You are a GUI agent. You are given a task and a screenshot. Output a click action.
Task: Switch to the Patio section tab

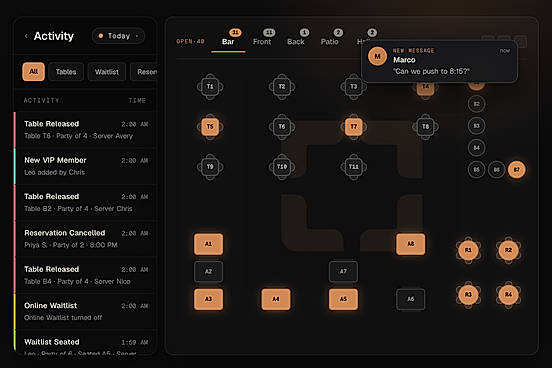tap(330, 41)
